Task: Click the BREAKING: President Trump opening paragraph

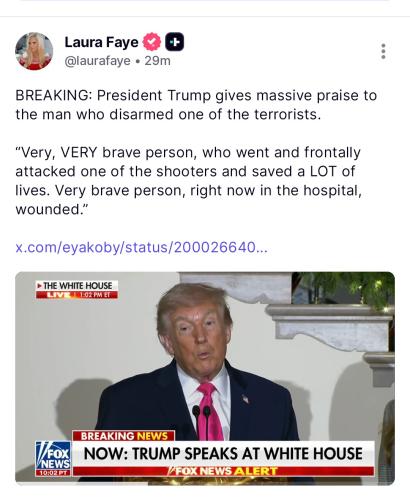Action: click(196, 105)
